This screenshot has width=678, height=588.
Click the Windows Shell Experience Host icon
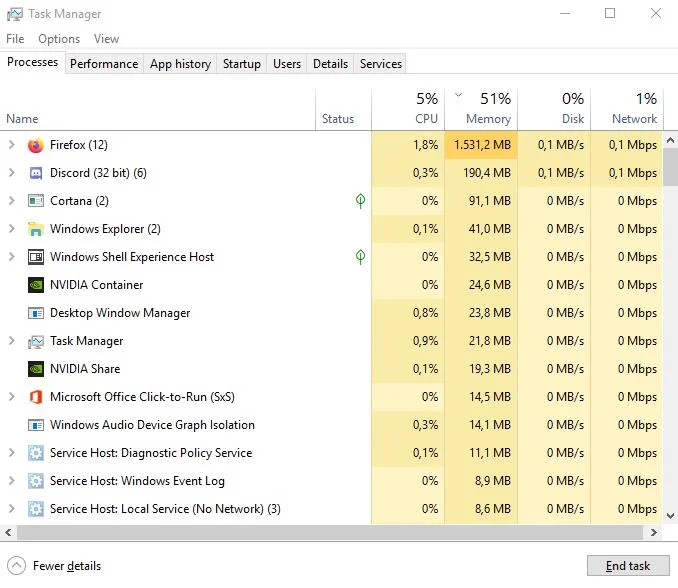pos(35,257)
